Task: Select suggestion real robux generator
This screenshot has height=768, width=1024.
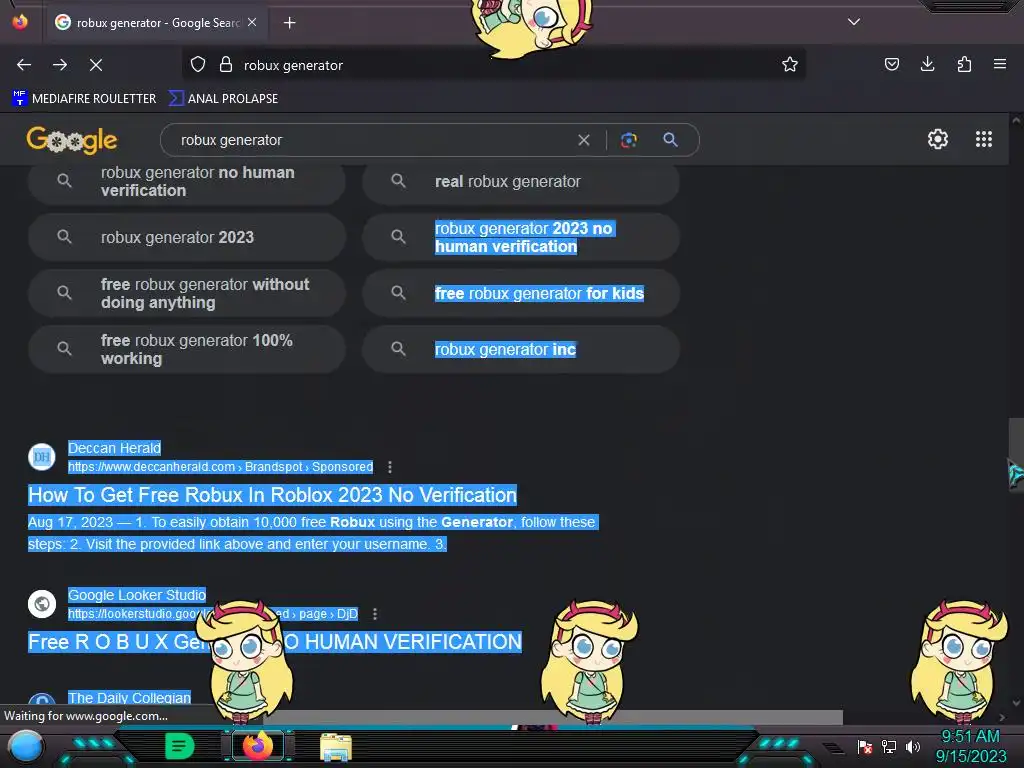Action: click(x=521, y=182)
